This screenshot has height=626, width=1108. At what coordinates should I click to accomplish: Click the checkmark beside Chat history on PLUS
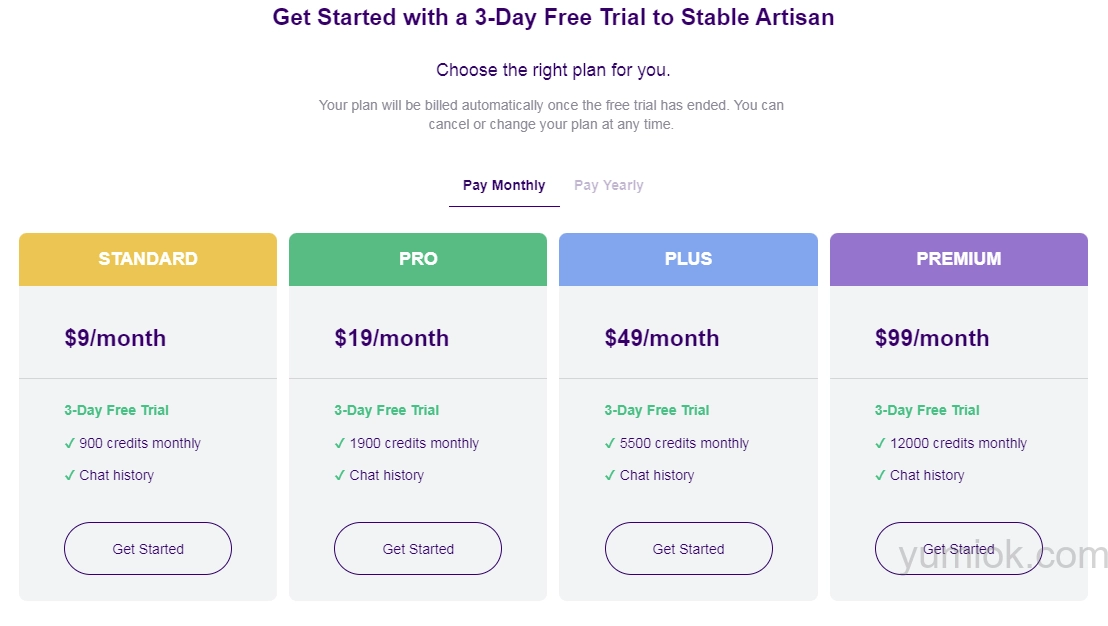610,475
